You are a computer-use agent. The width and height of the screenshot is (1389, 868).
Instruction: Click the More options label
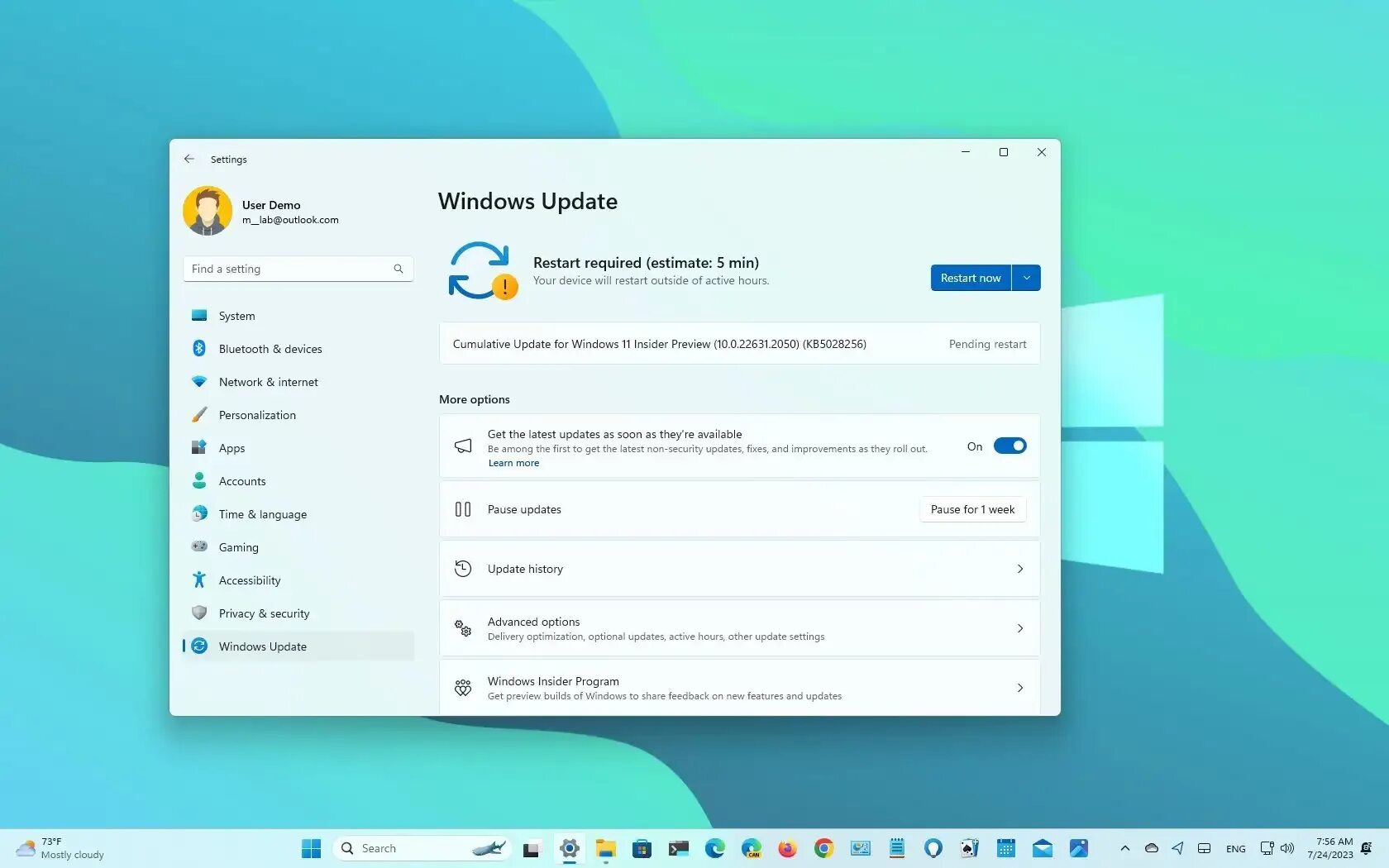click(x=475, y=399)
